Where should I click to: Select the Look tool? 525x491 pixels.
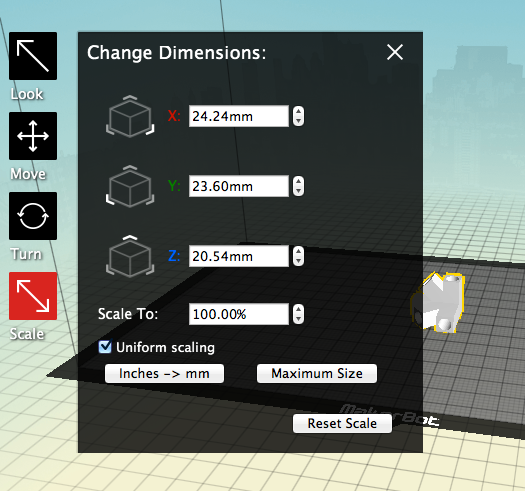tap(33, 56)
